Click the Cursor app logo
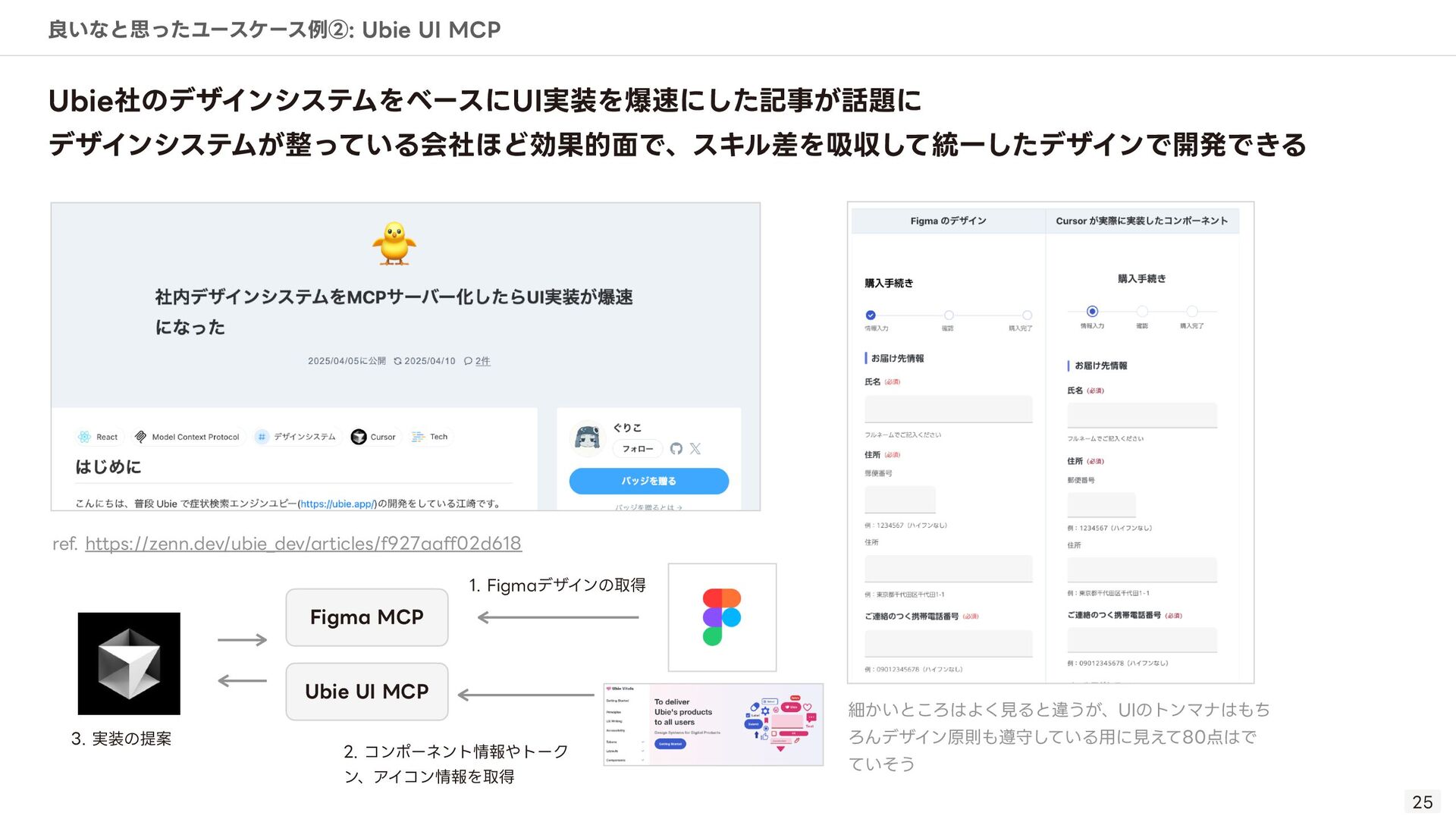The image size is (1456, 819). [129, 664]
